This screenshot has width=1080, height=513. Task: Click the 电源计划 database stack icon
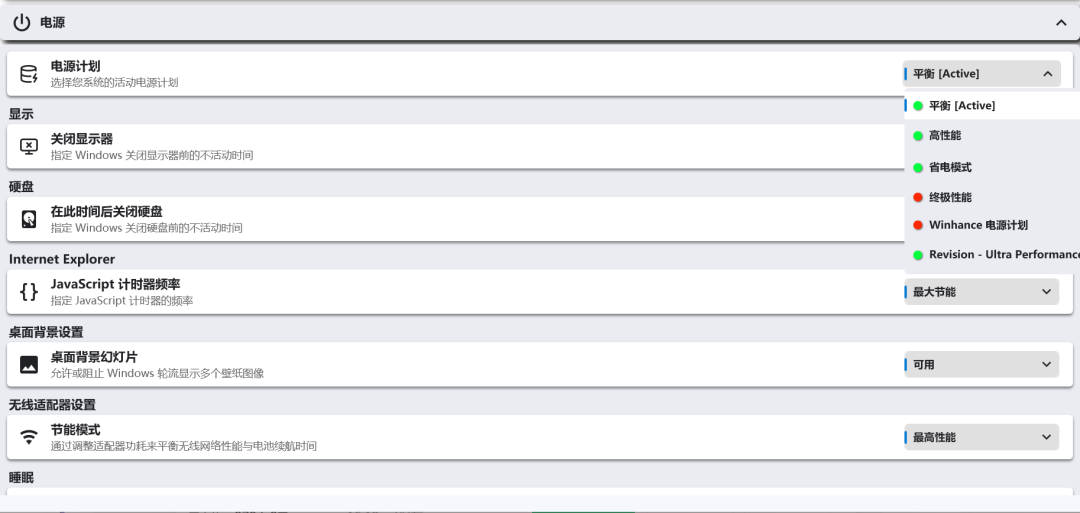click(29, 74)
